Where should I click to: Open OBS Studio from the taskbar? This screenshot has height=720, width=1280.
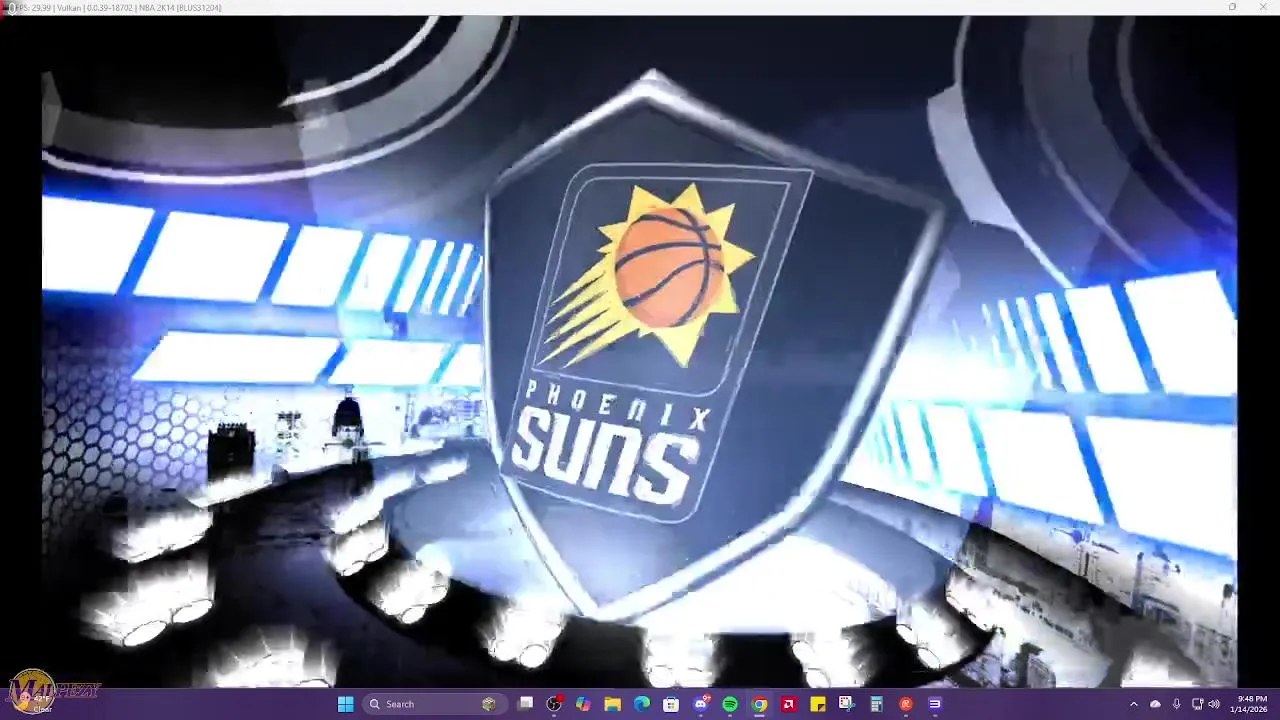(x=555, y=704)
